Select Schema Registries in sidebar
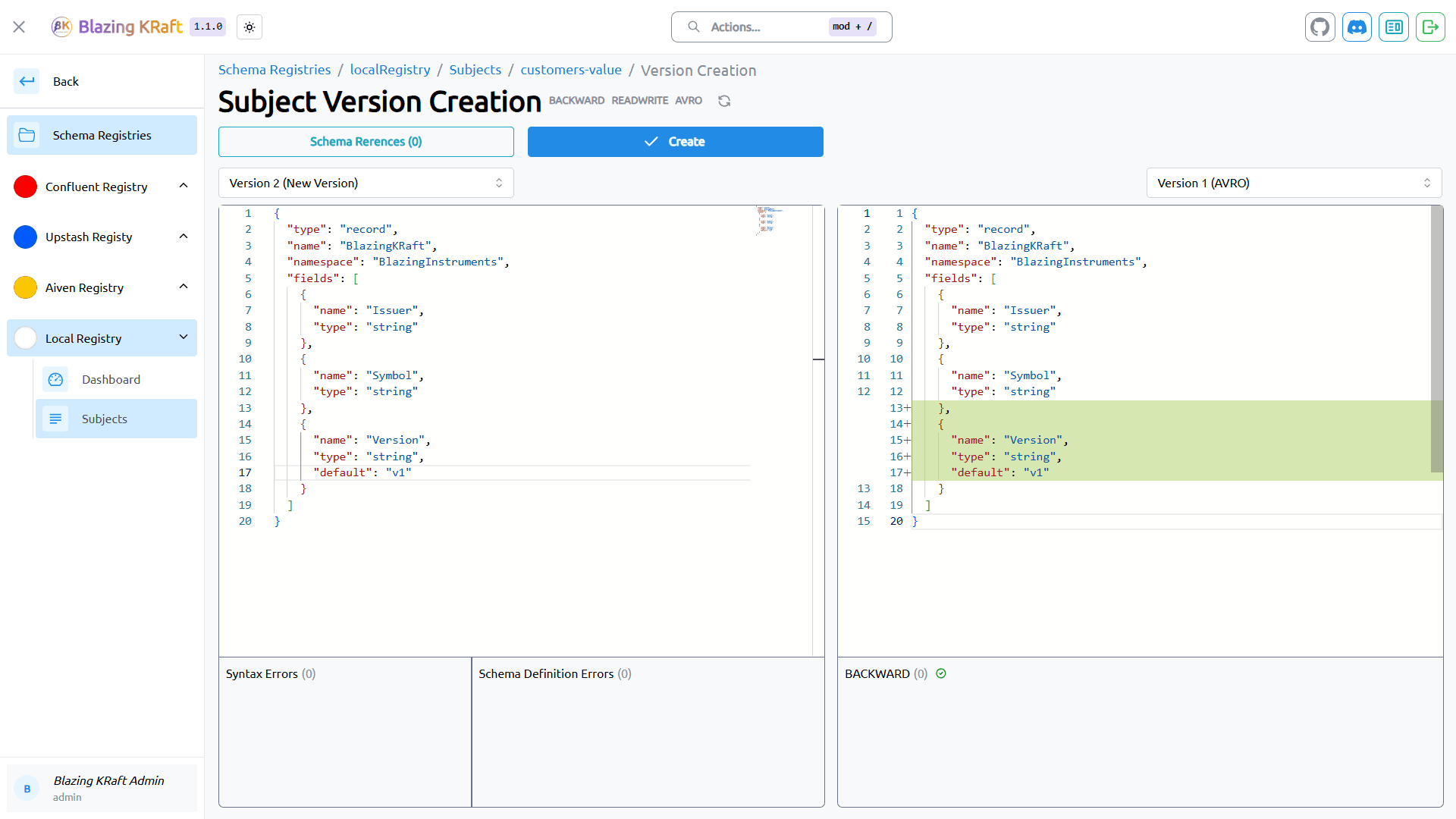This screenshot has width=1456, height=819. point(102,135)
